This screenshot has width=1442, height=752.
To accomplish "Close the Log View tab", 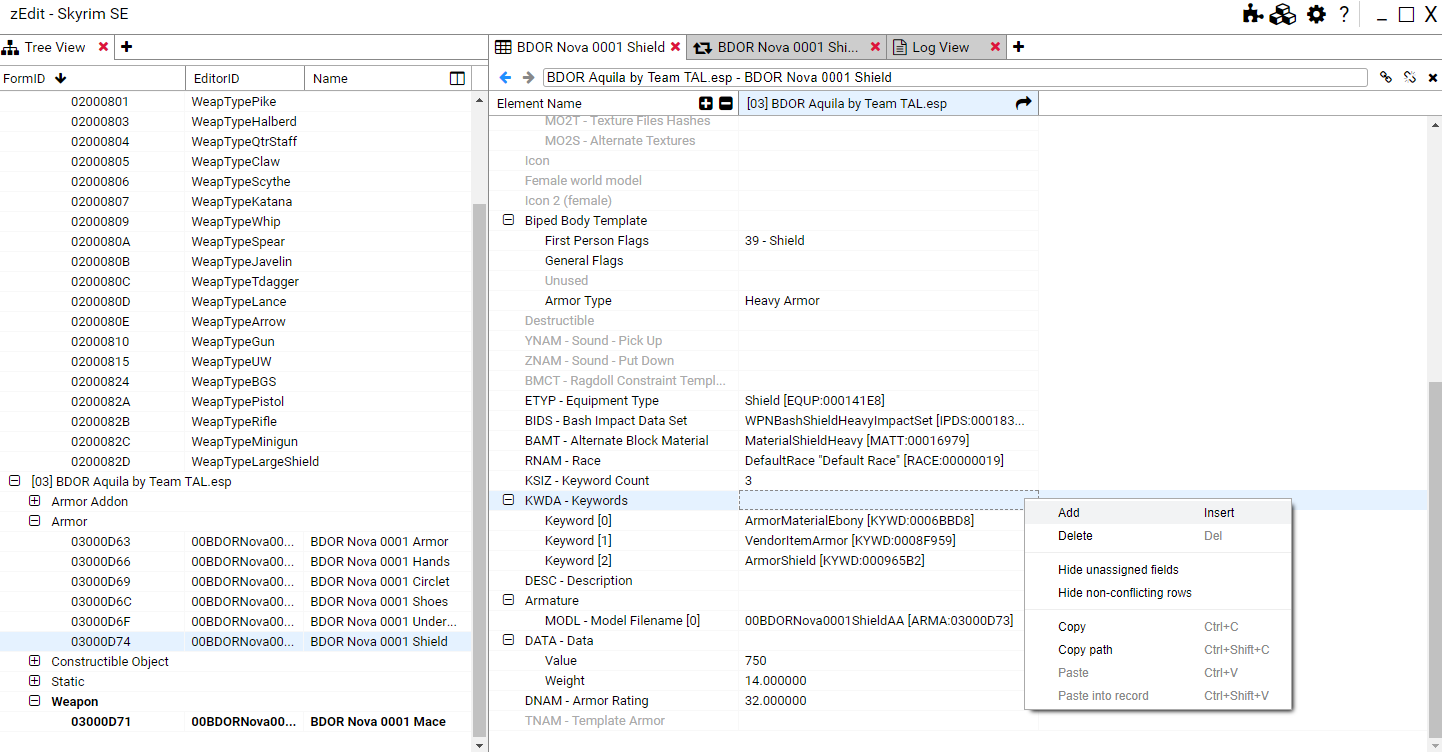I will [x=995, y=47].
